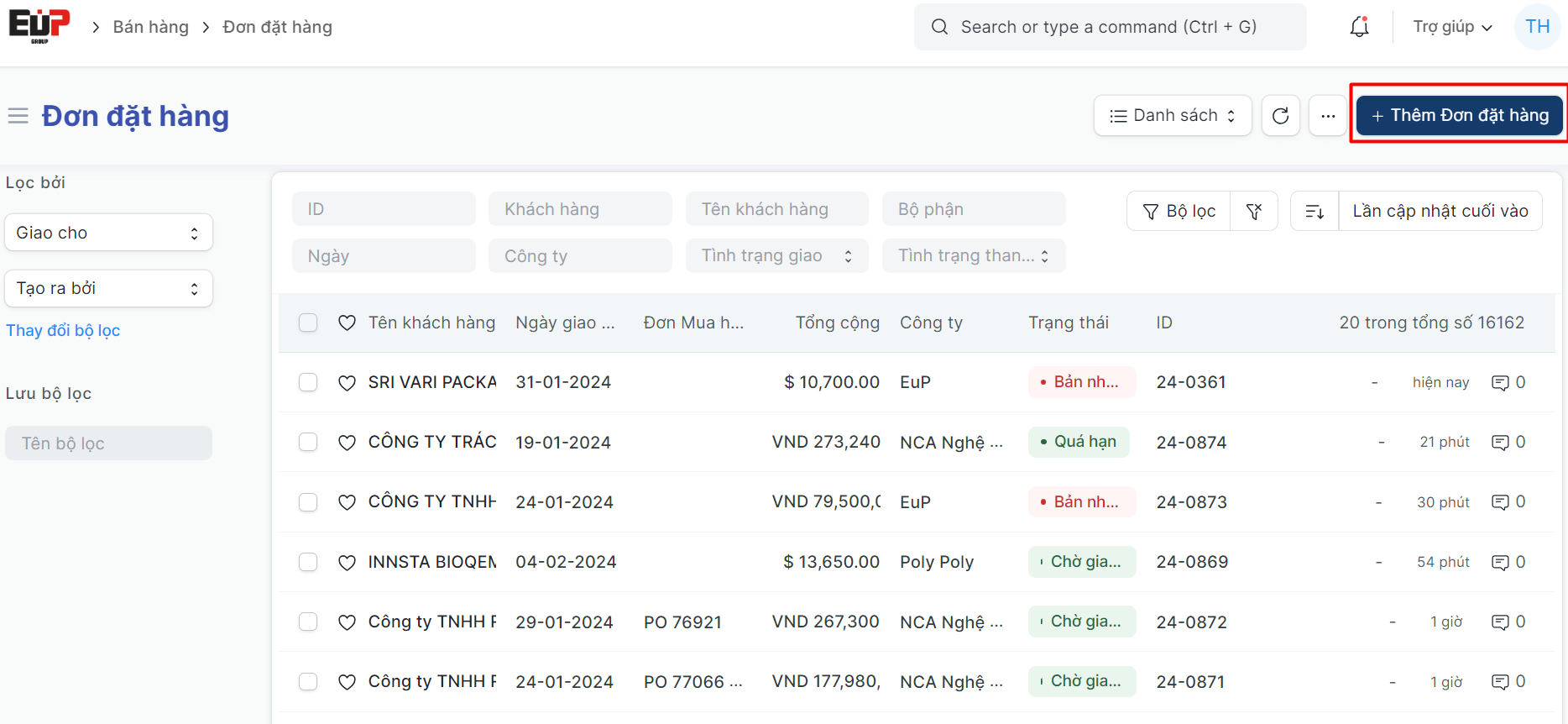Like the SRI VARI PACKA row heart
1568x724 pixels.
[347, 383]
